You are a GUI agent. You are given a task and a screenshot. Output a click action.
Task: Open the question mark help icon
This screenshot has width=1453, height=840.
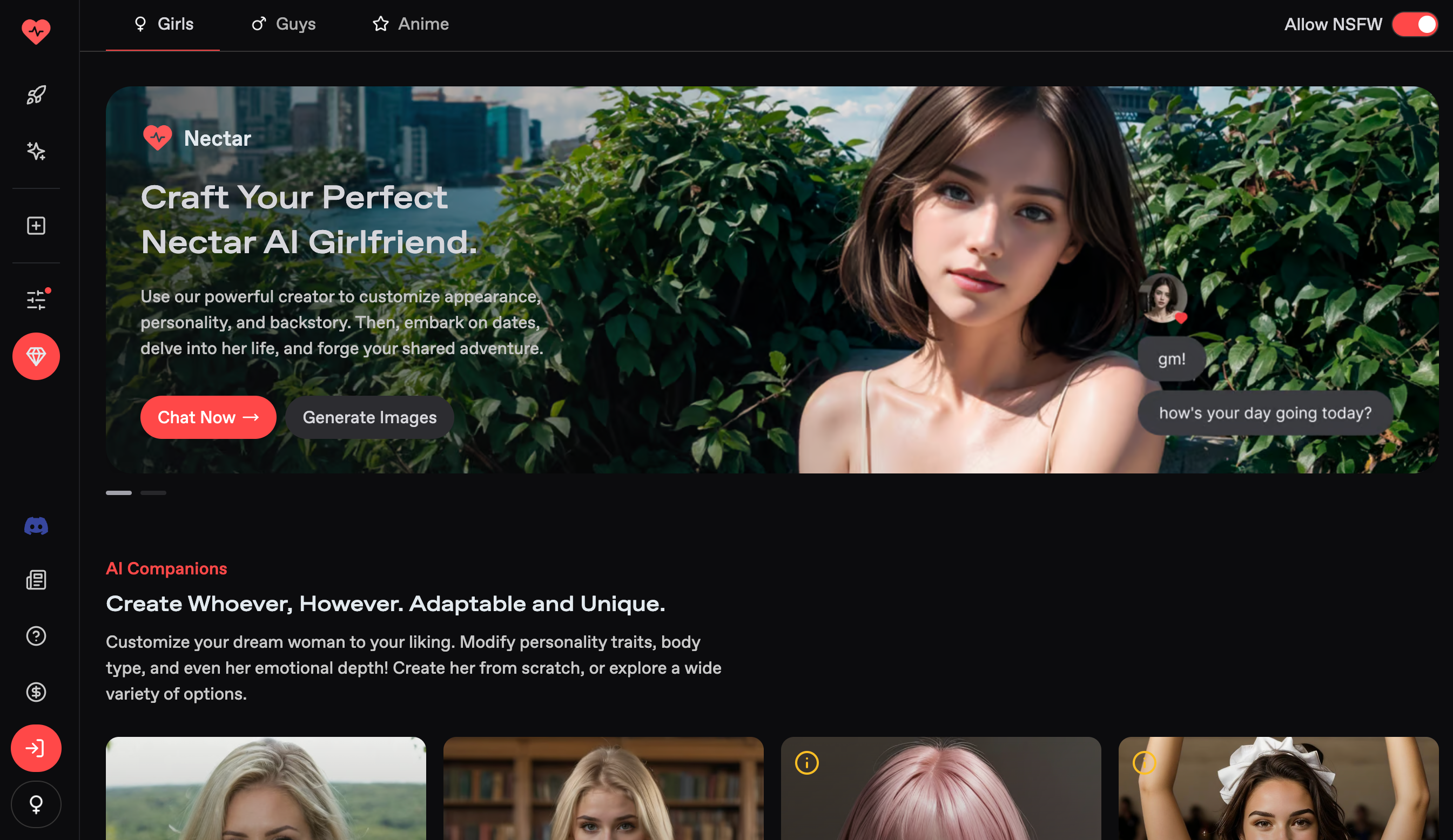click(x=36, y=636)
